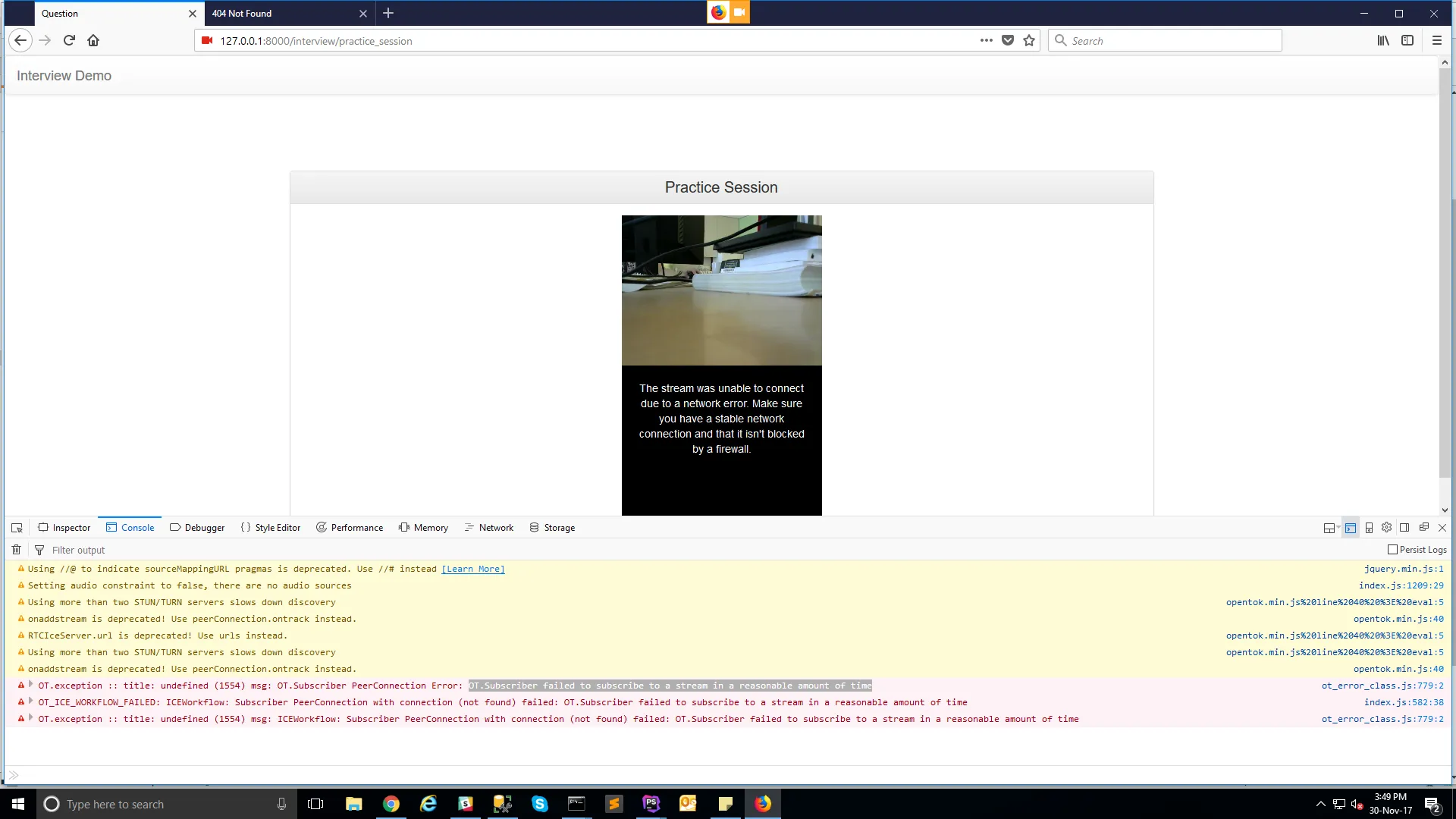
Task: Click the page vertical scrollbar
Action: coord(1445,273)
